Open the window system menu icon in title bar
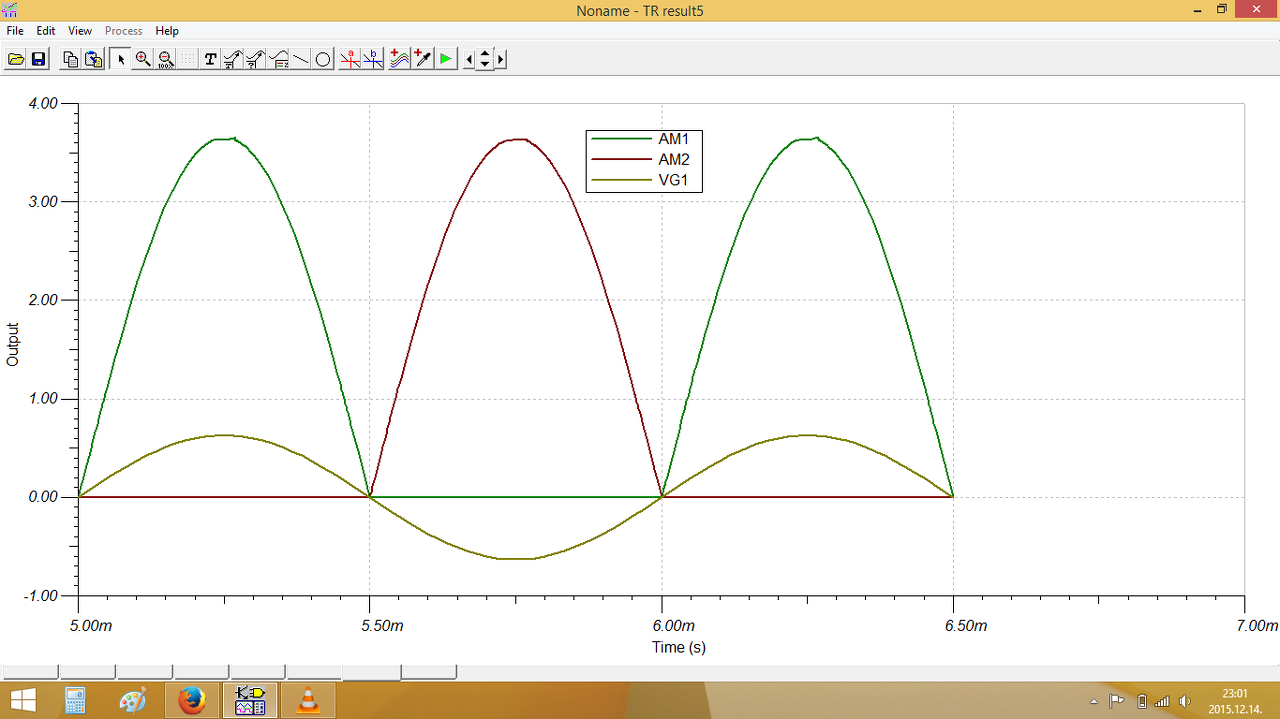Screen dimensions: 1280x719 [x=10, y=9]
